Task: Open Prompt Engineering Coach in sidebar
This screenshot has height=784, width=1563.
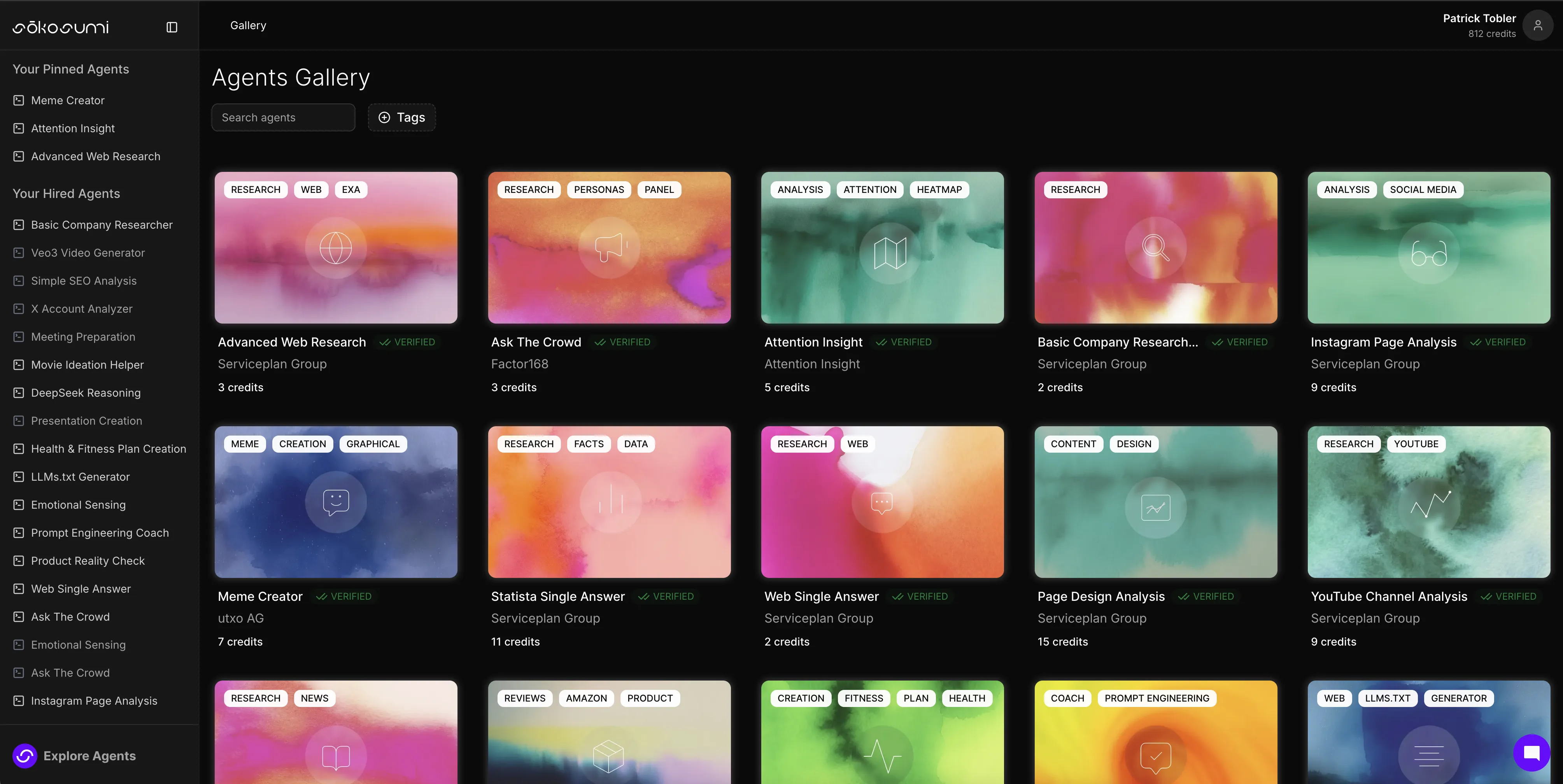Action: (100, 532)
